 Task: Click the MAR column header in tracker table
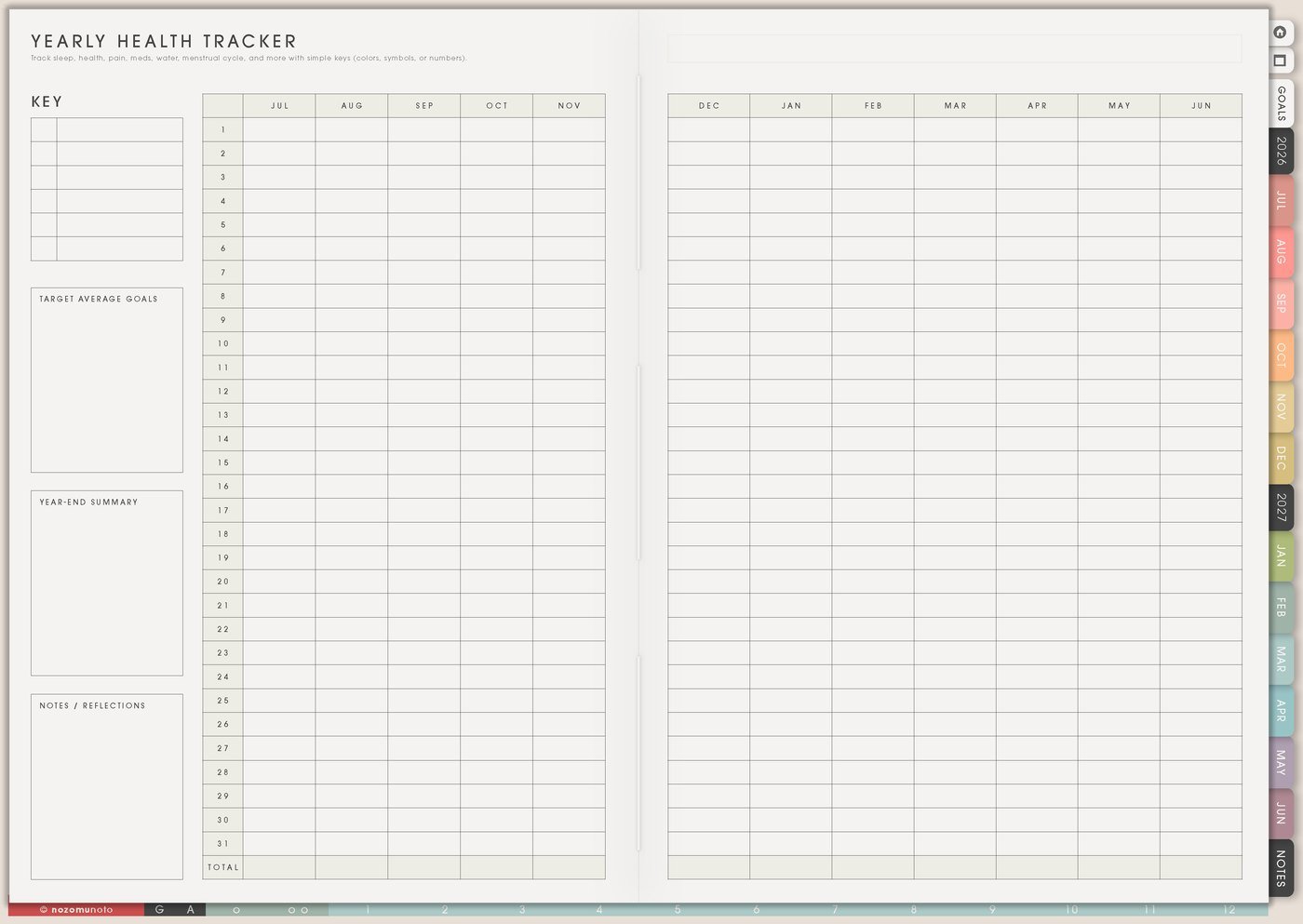coord(955,105)
